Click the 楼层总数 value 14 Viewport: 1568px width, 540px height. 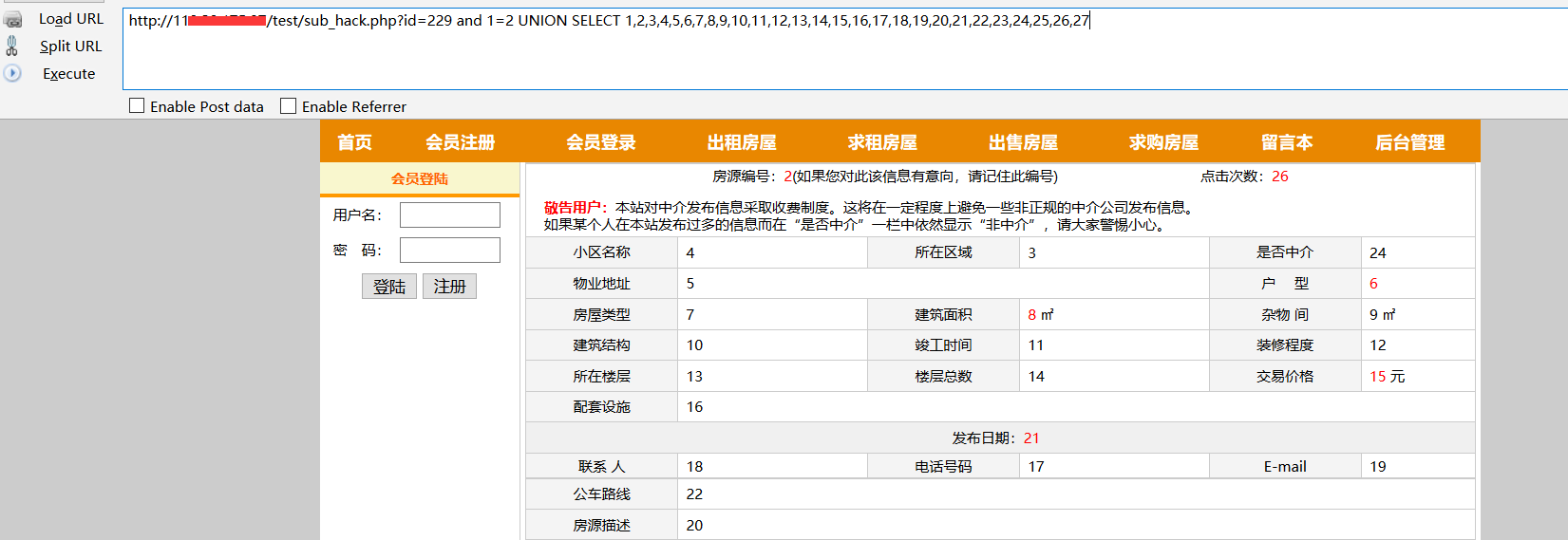1036,377
